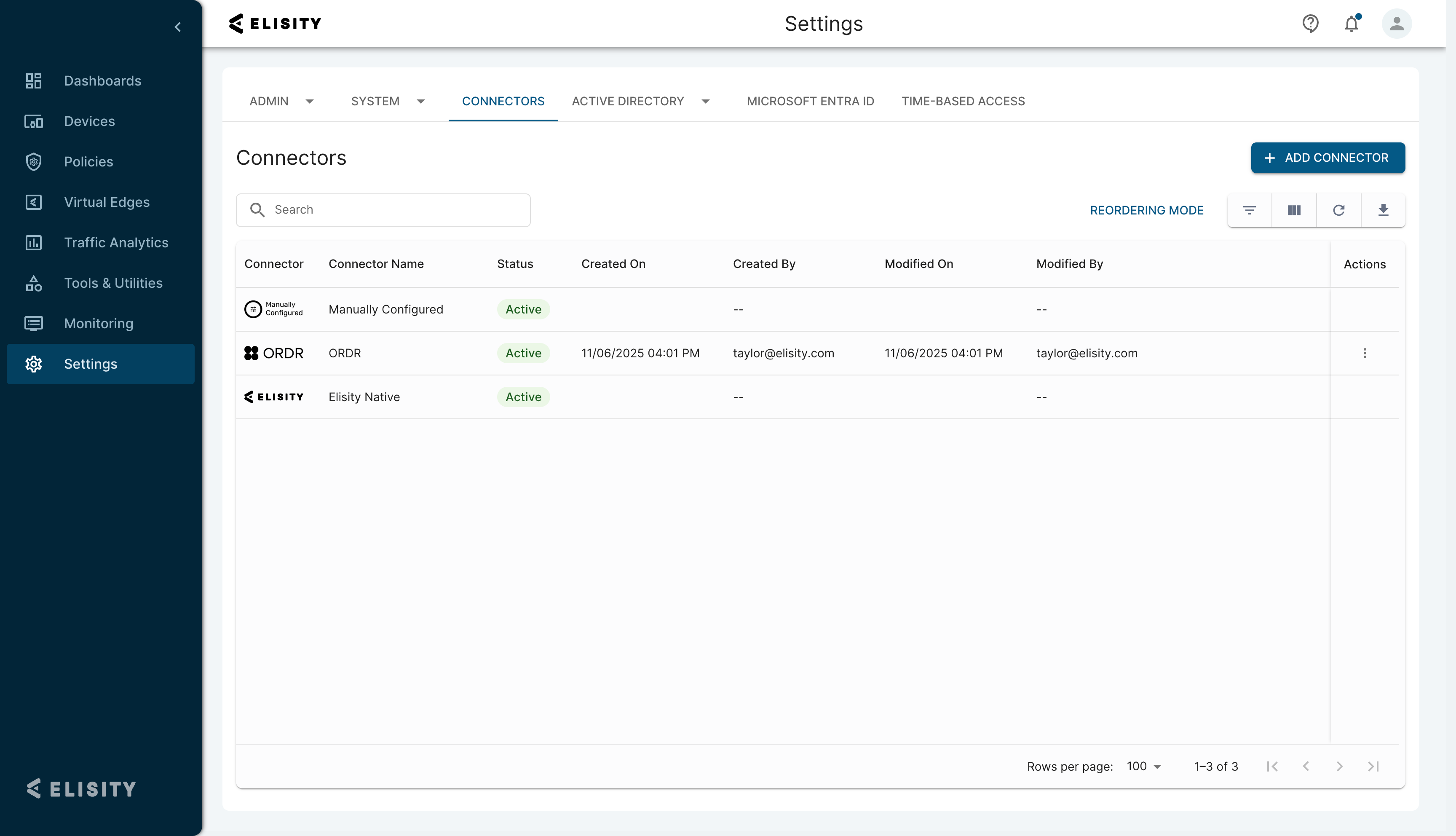The height and width of the screenshot is (836, 1456).
Task: Click the Manually Configured connector logo
Action: click(274, 309)
